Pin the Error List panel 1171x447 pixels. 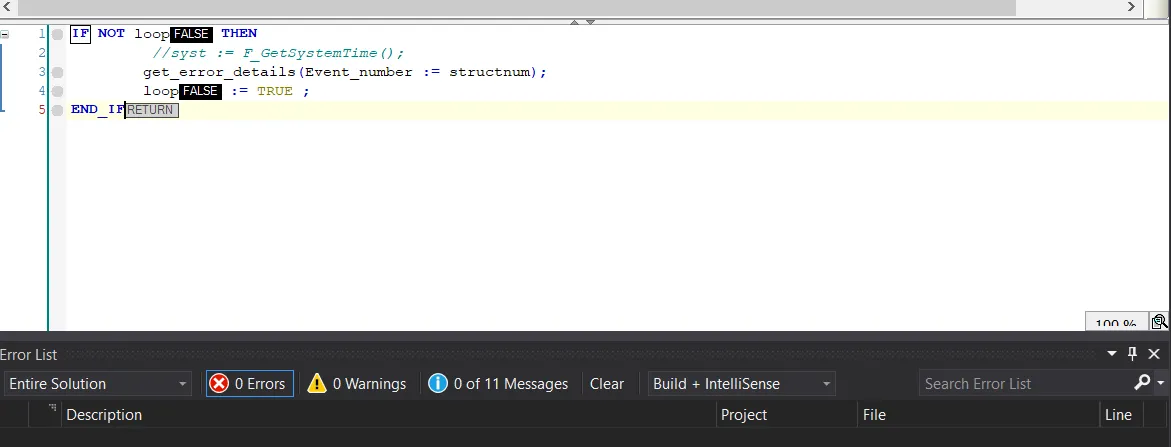click(1133, 354)
